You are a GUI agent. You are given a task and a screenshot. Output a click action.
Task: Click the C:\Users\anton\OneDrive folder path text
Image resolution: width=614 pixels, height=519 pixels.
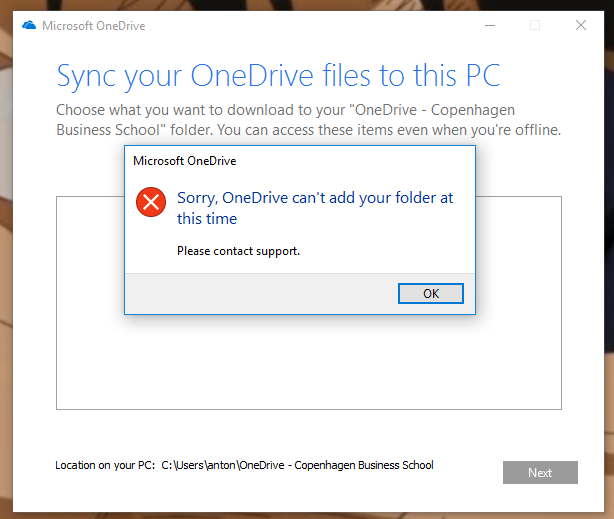[x=297, y=465]
